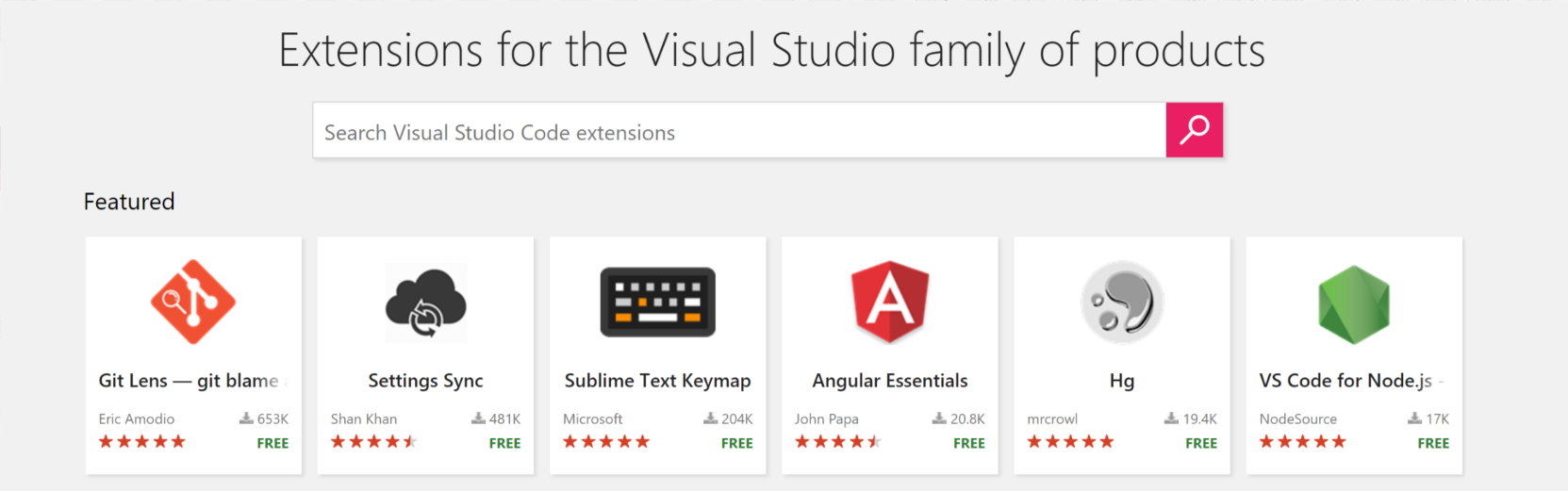
Task: Click the Sublime Text Keymap title
Action: [x=658, y=381]
